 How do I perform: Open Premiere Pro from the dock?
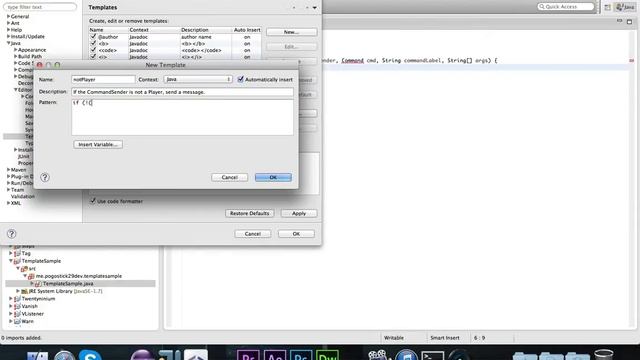tap(248, 356)
